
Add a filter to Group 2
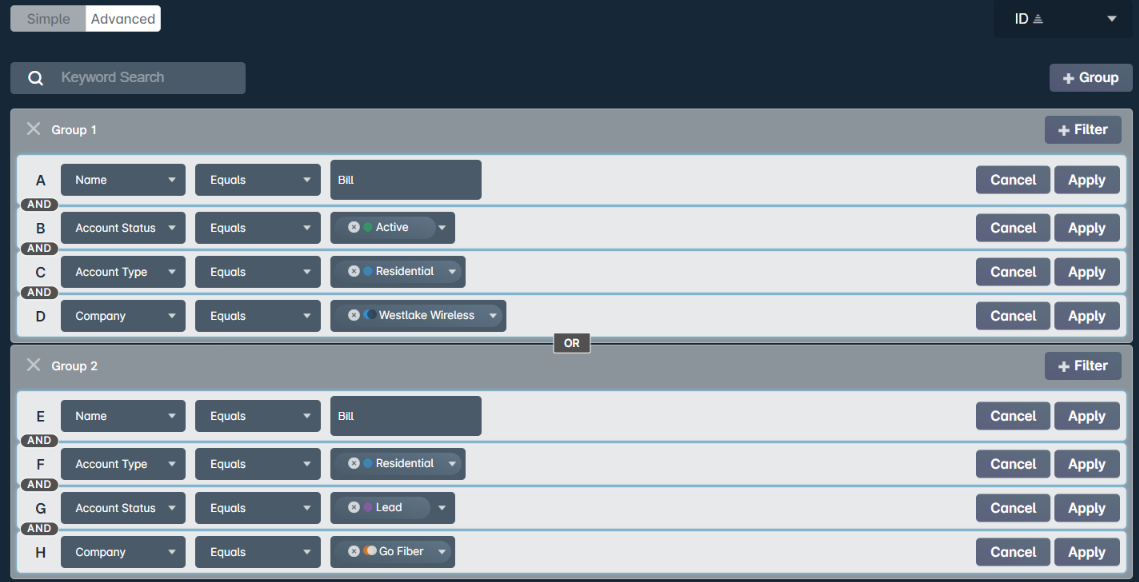tap(1083, 366)
